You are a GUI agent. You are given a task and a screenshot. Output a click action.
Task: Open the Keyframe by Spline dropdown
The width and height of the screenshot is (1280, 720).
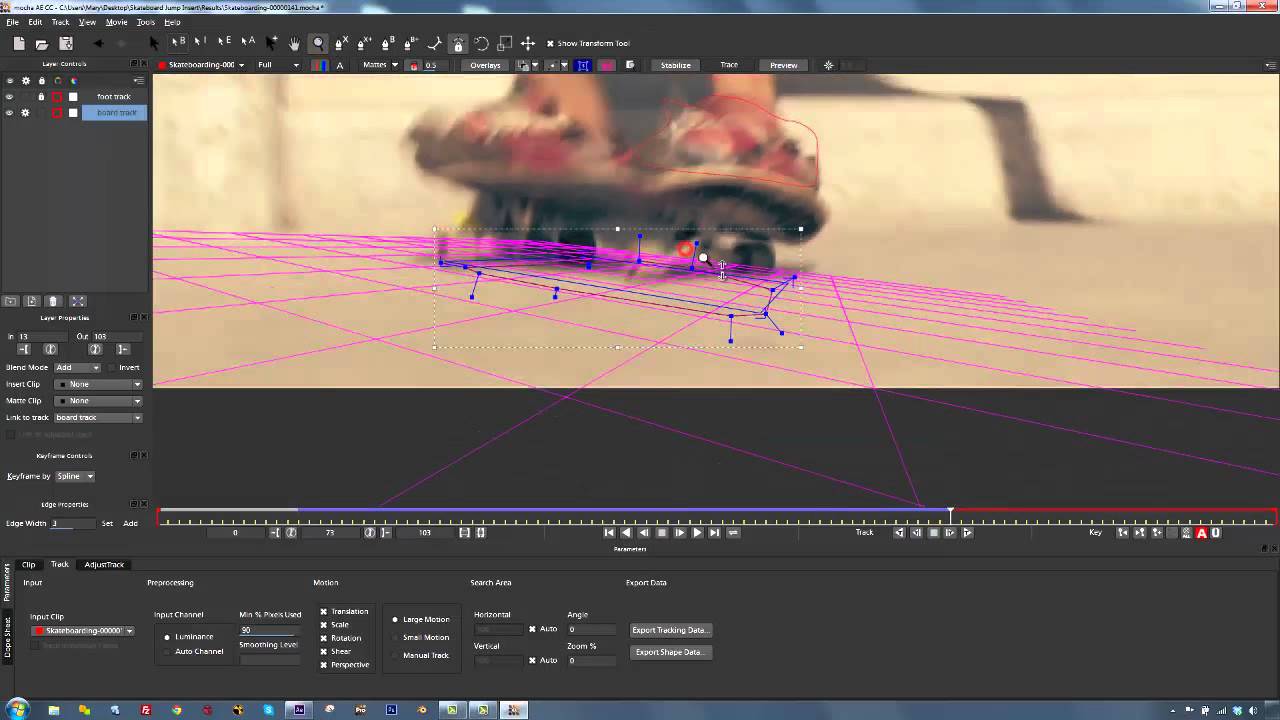(x=75, y=476)
